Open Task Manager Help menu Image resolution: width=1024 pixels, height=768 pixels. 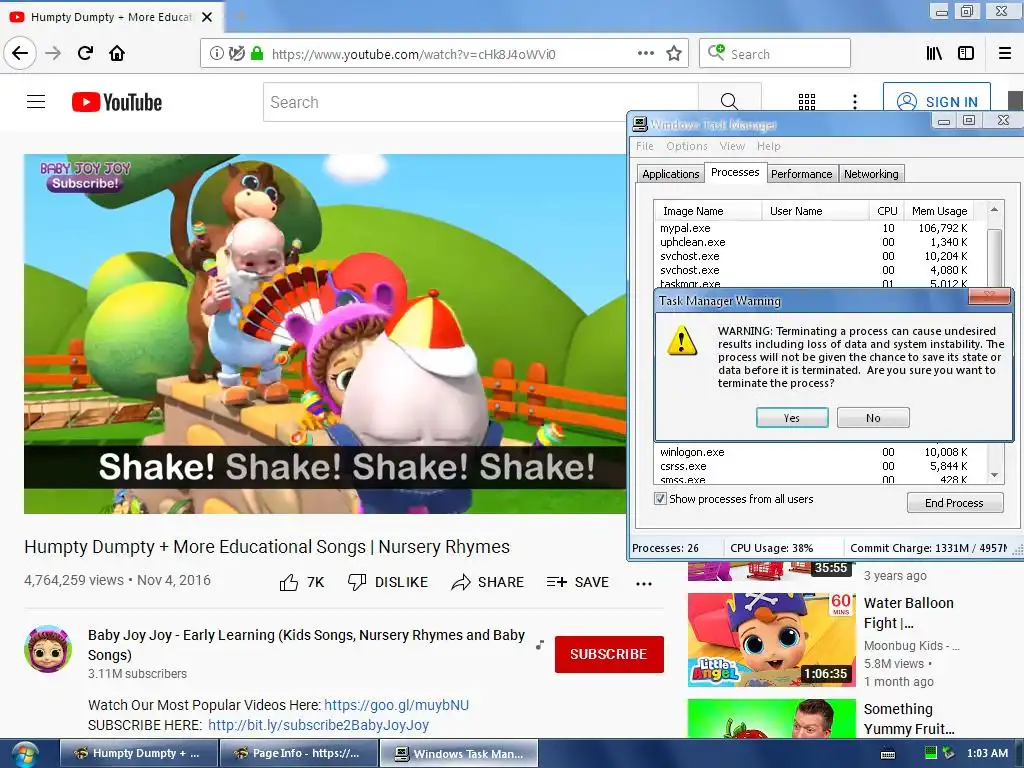pos(769,146)
